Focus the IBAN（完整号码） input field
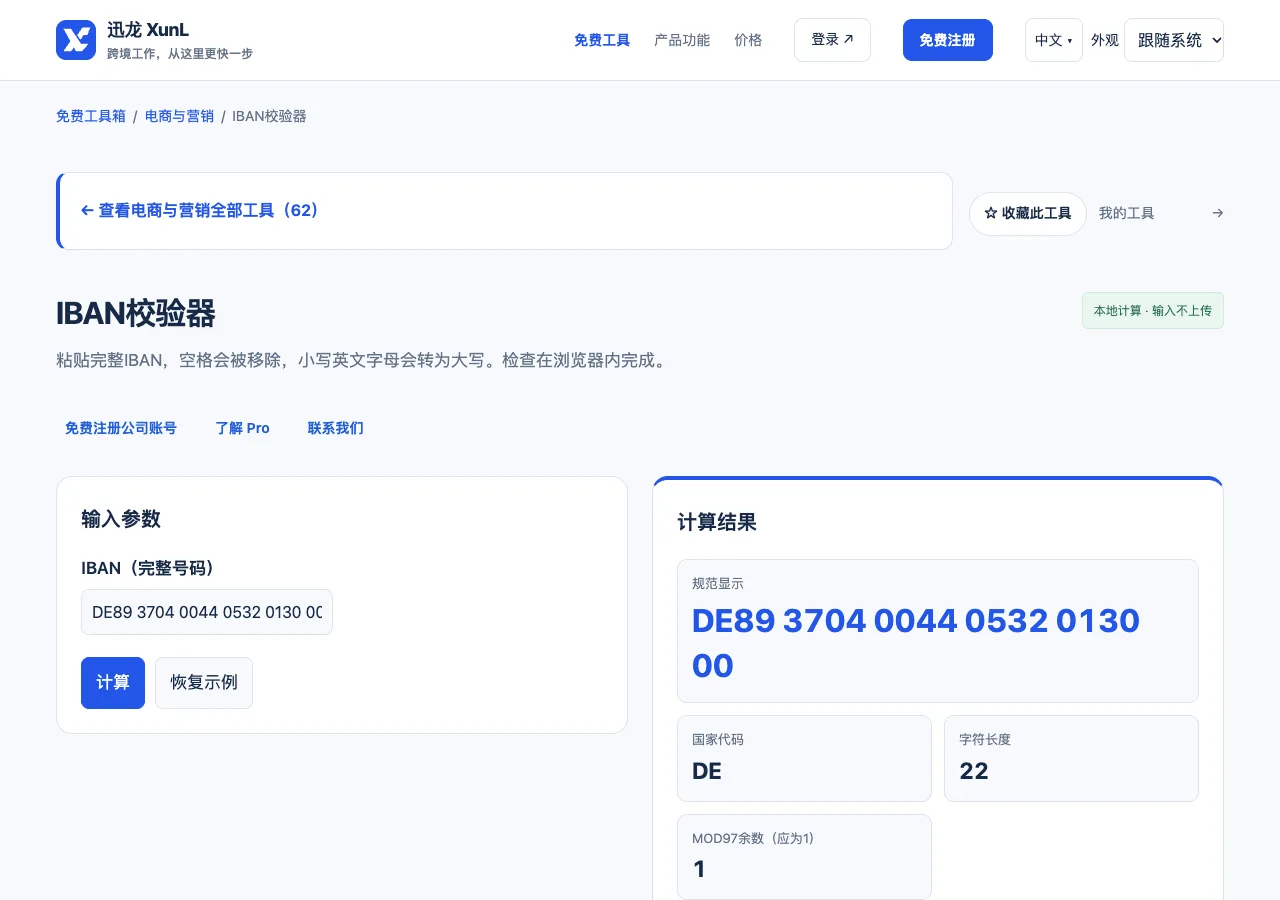 207,612
